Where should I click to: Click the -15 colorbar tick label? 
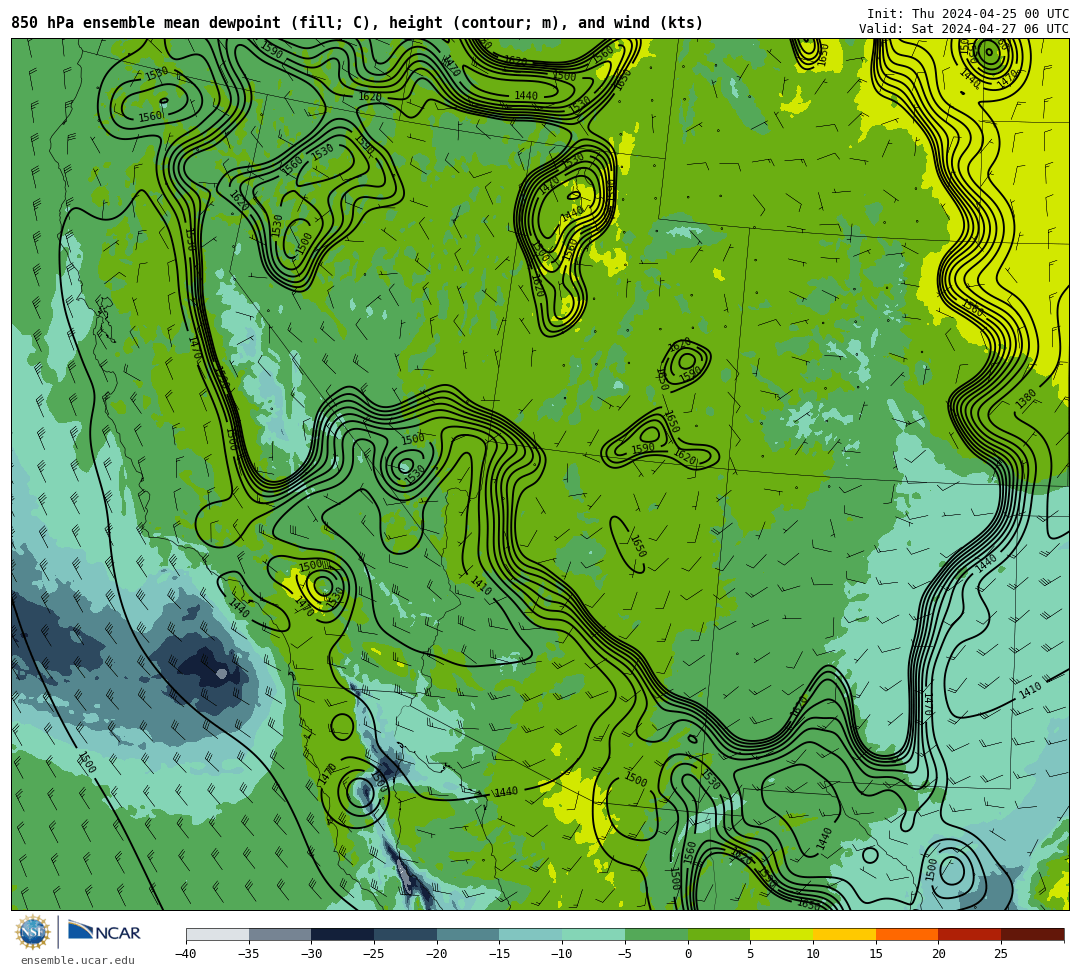click(x=499, y=954)
